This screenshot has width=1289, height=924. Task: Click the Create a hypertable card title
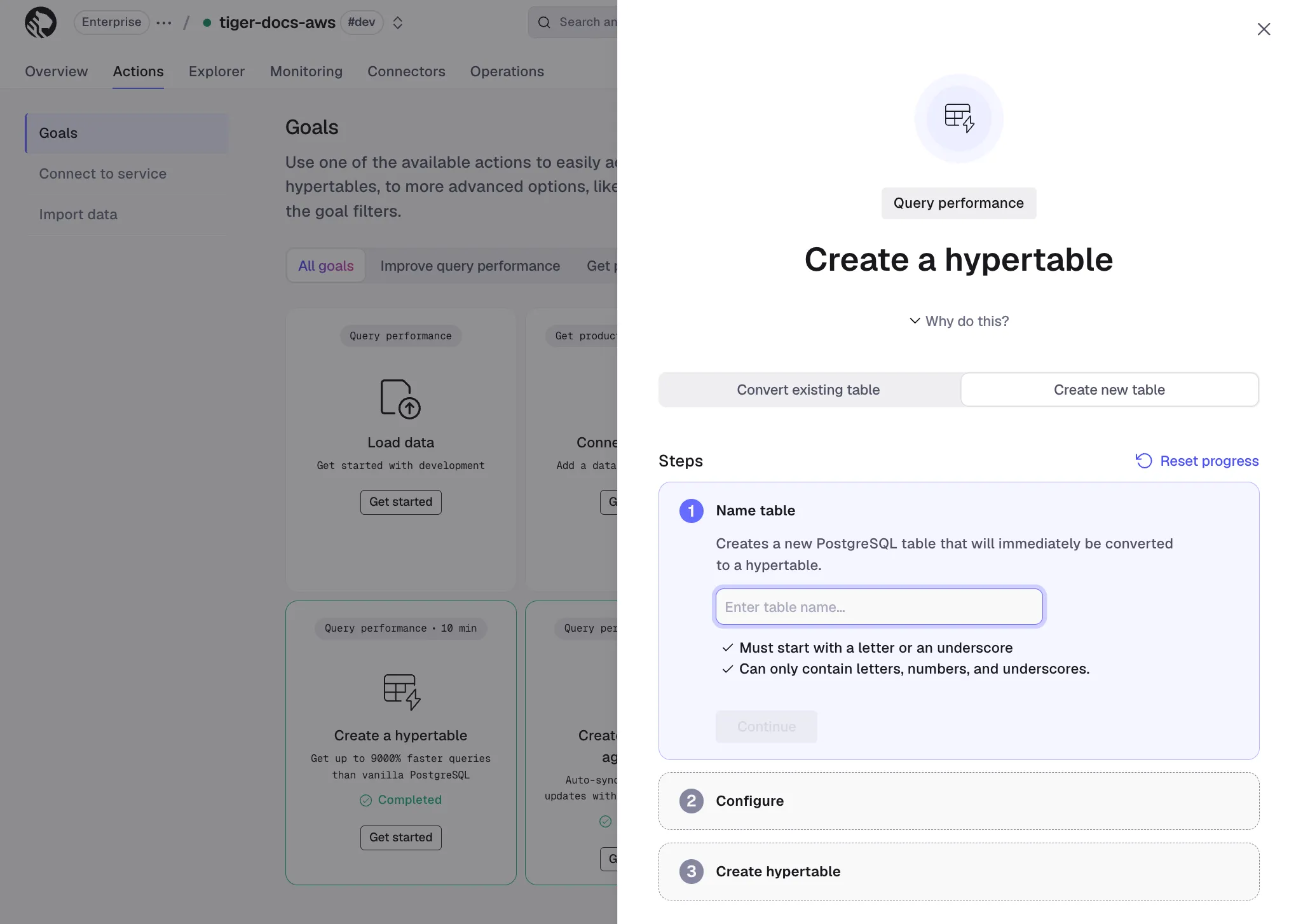coord(400,735)
